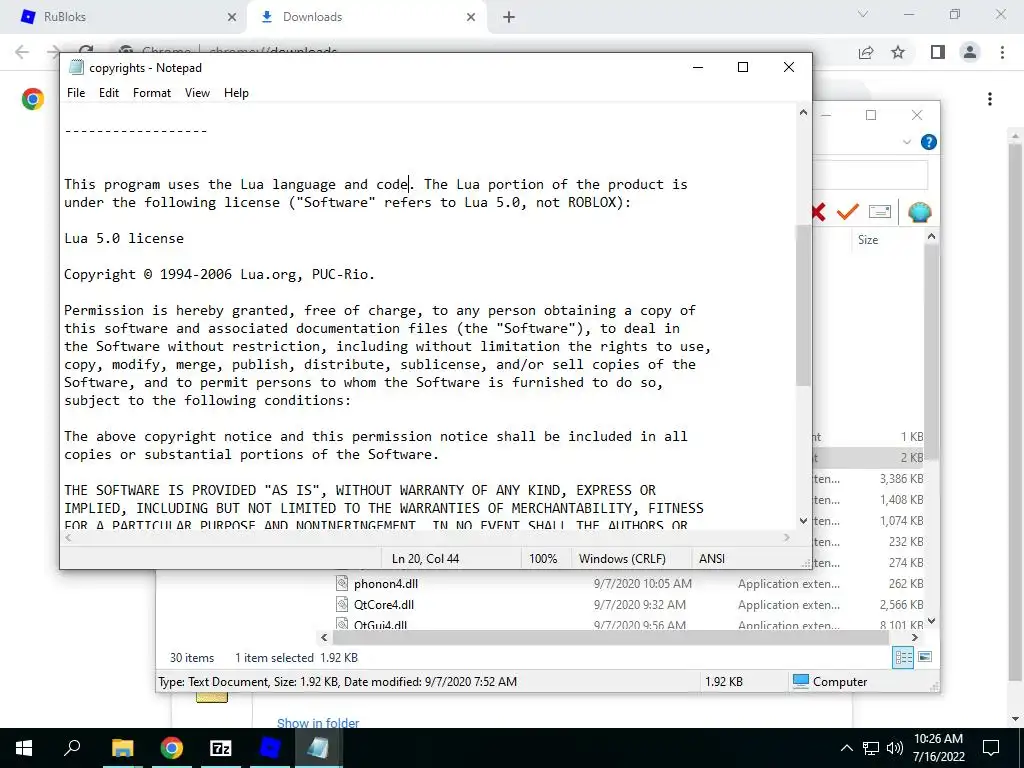Click the volume icon in system tray
The height and width of the screenshot is (768, 1024).
(x=895, y=748)
